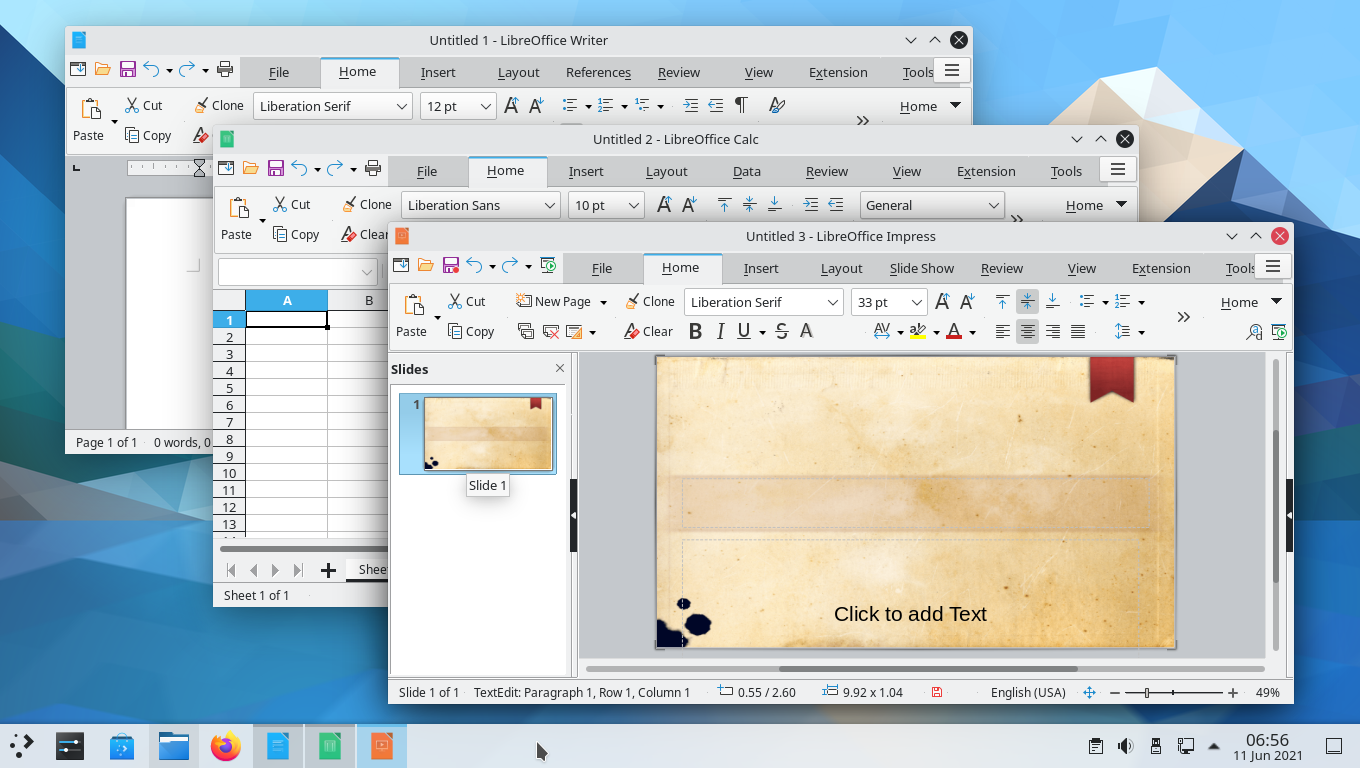Apply Strikethrough in Impress
This screenshot has width=1360, height=768.
click(782, 331)
